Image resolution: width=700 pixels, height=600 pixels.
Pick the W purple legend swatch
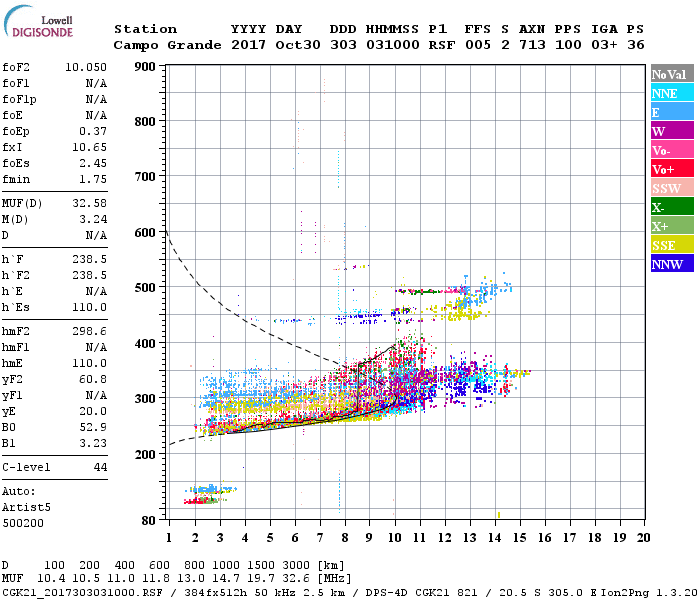click(671, 131)
